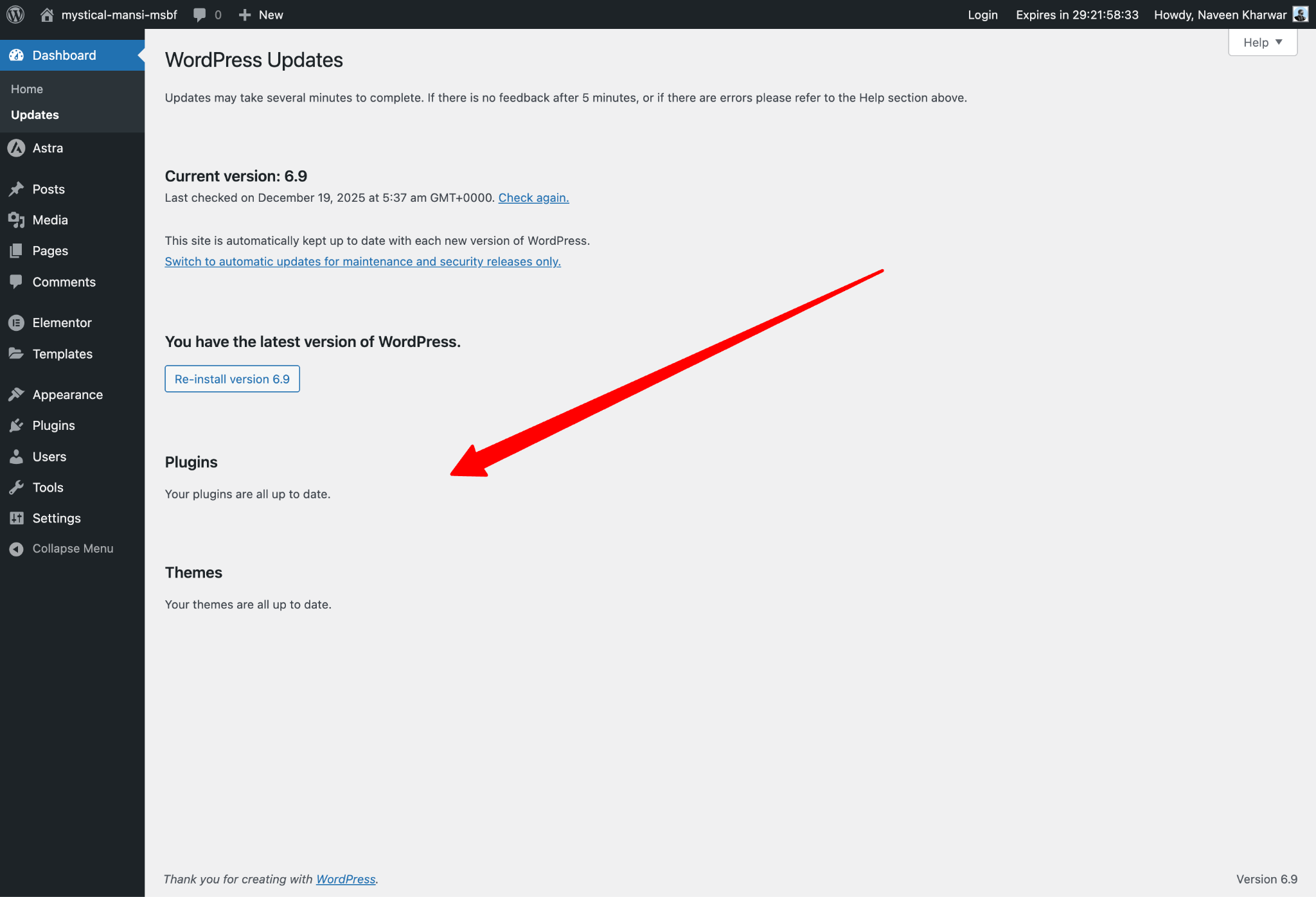
Task: Open Plugins via the plug icon
Action: coord(16,425)
